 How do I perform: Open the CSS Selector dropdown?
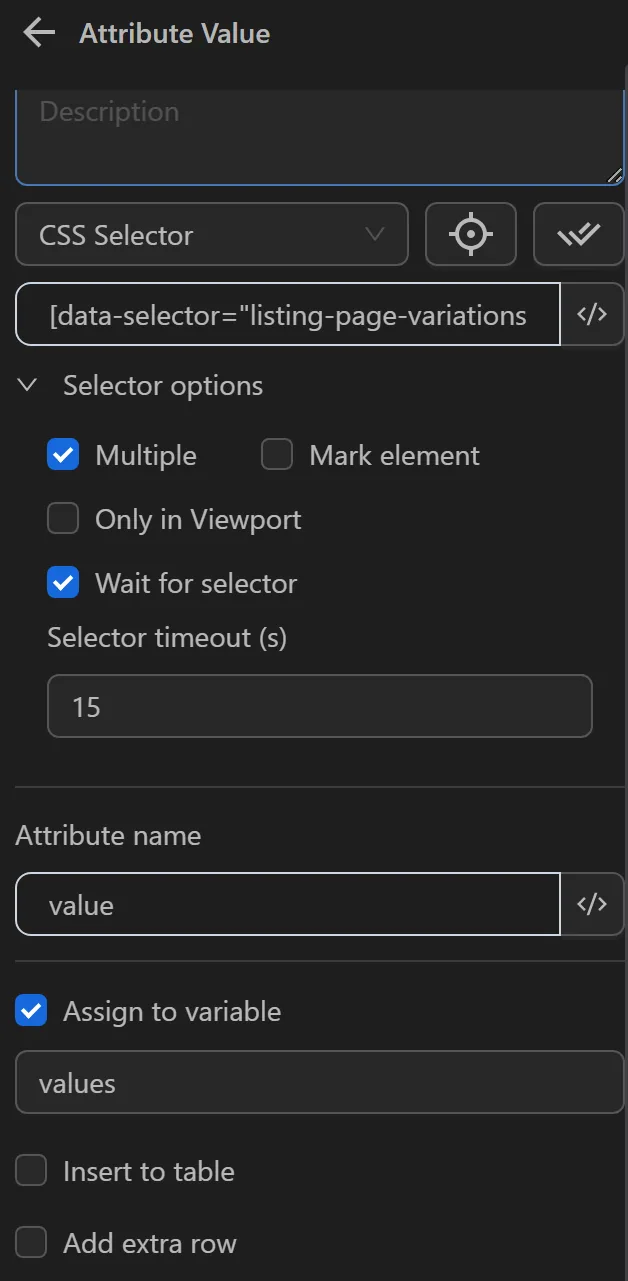212,234
